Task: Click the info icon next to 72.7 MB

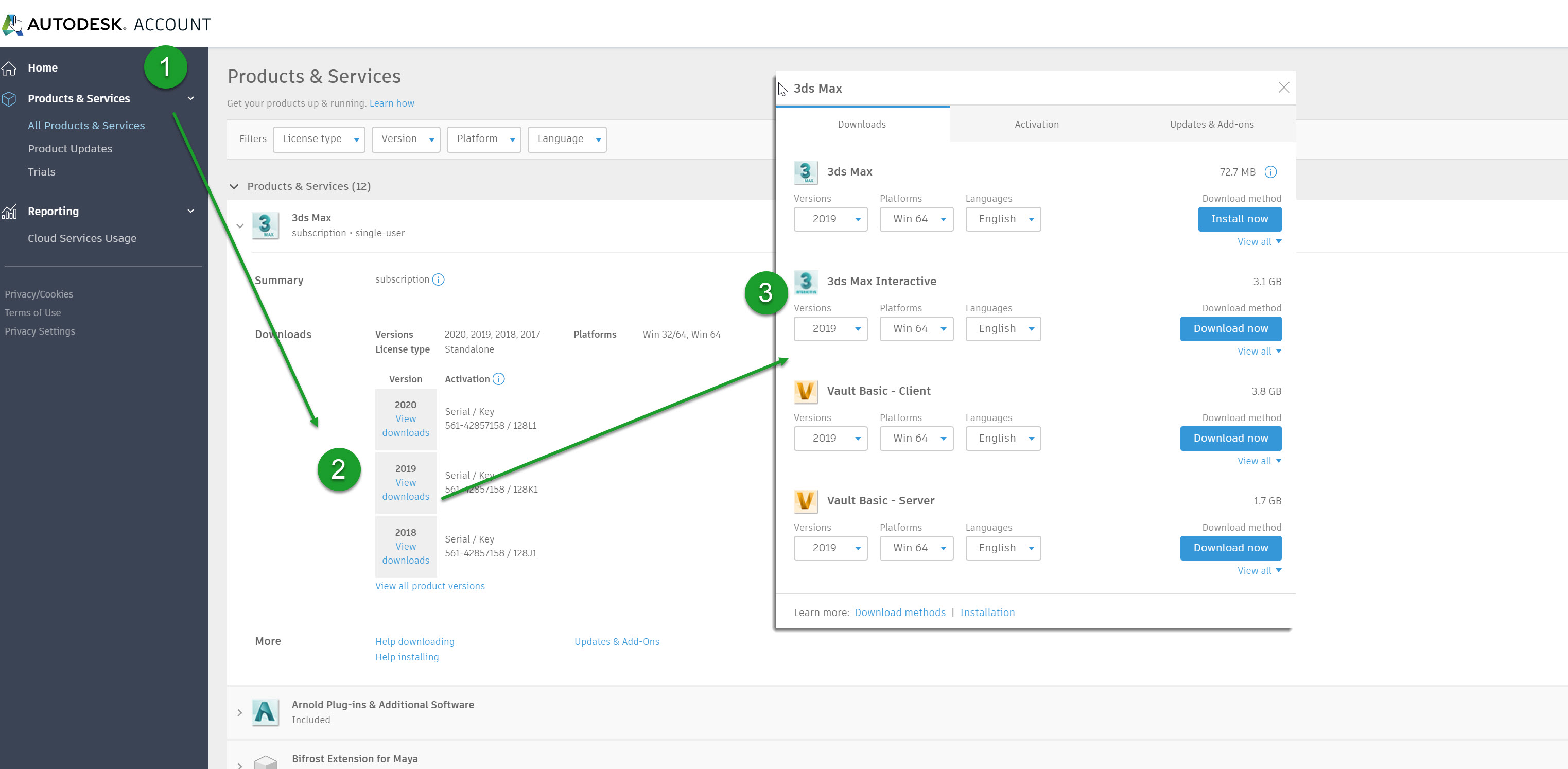Action: (1270, 172)
